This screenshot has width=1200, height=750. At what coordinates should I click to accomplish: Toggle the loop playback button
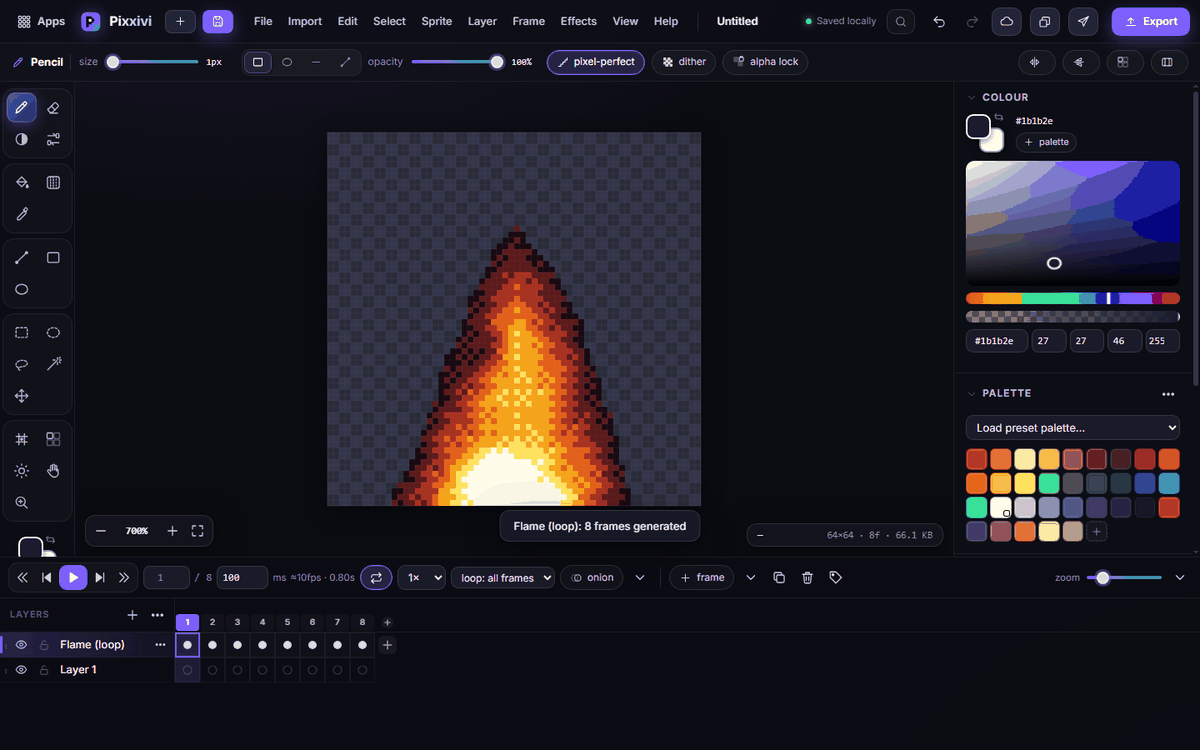[376, 577]
